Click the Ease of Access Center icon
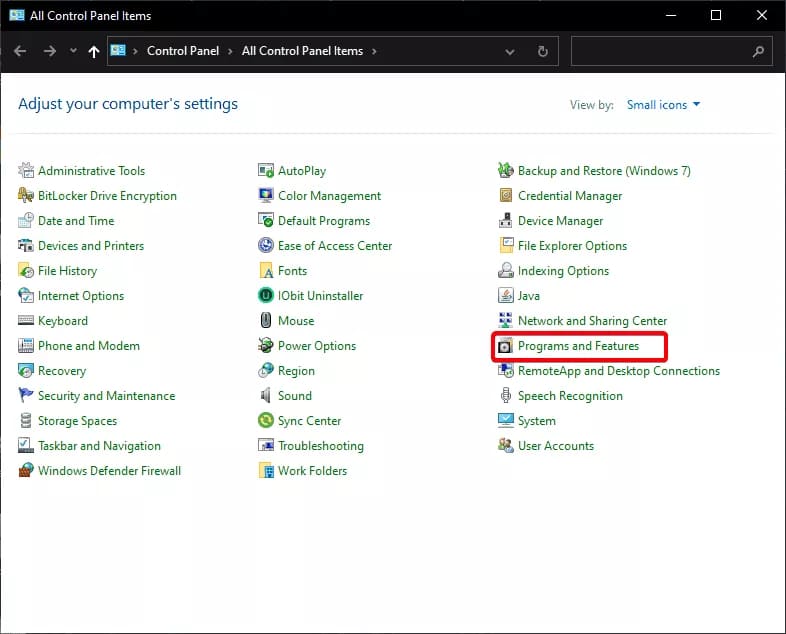This screenshot has width=786, height=634. 266,246
